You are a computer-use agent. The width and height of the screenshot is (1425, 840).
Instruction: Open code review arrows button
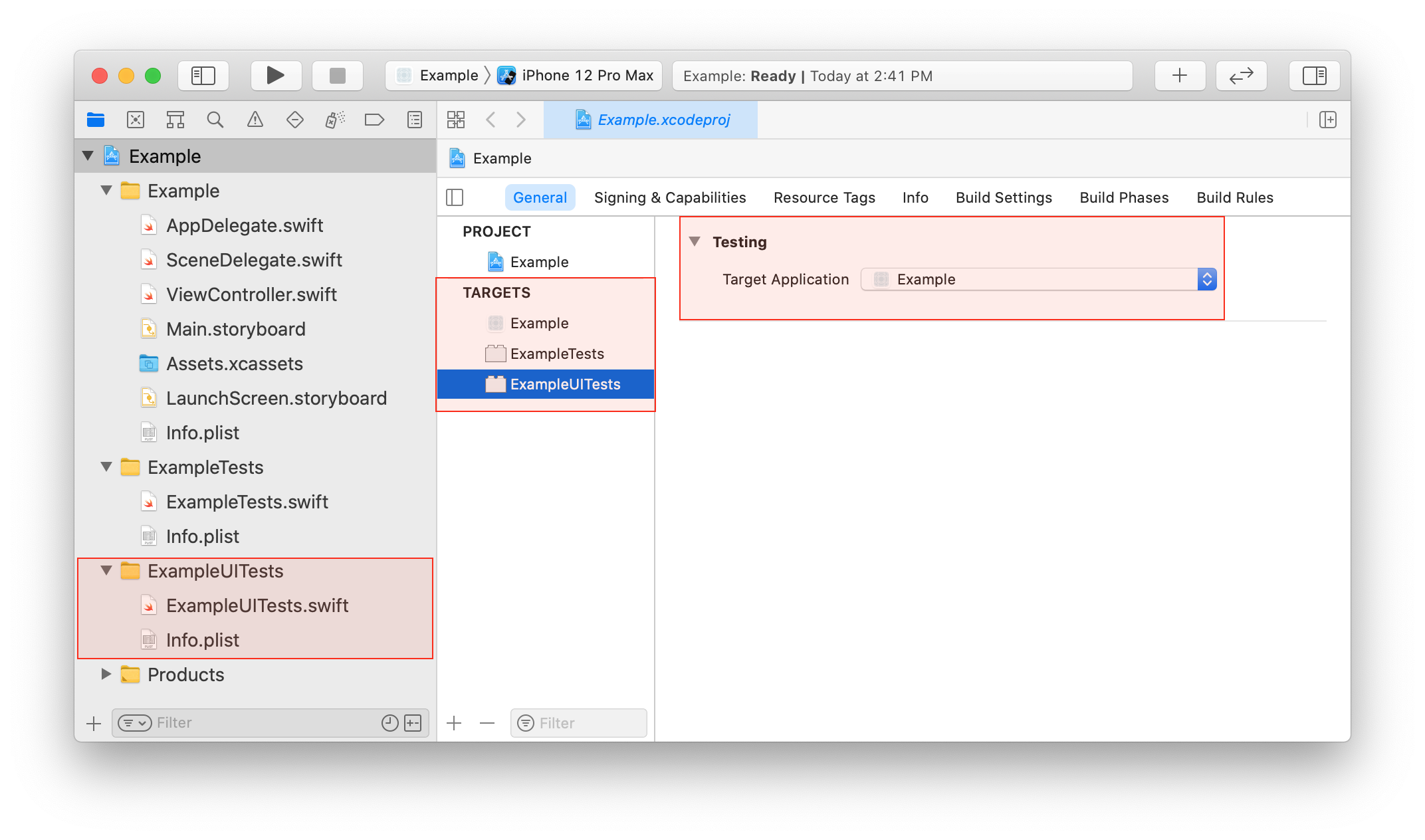[1241, 76]
